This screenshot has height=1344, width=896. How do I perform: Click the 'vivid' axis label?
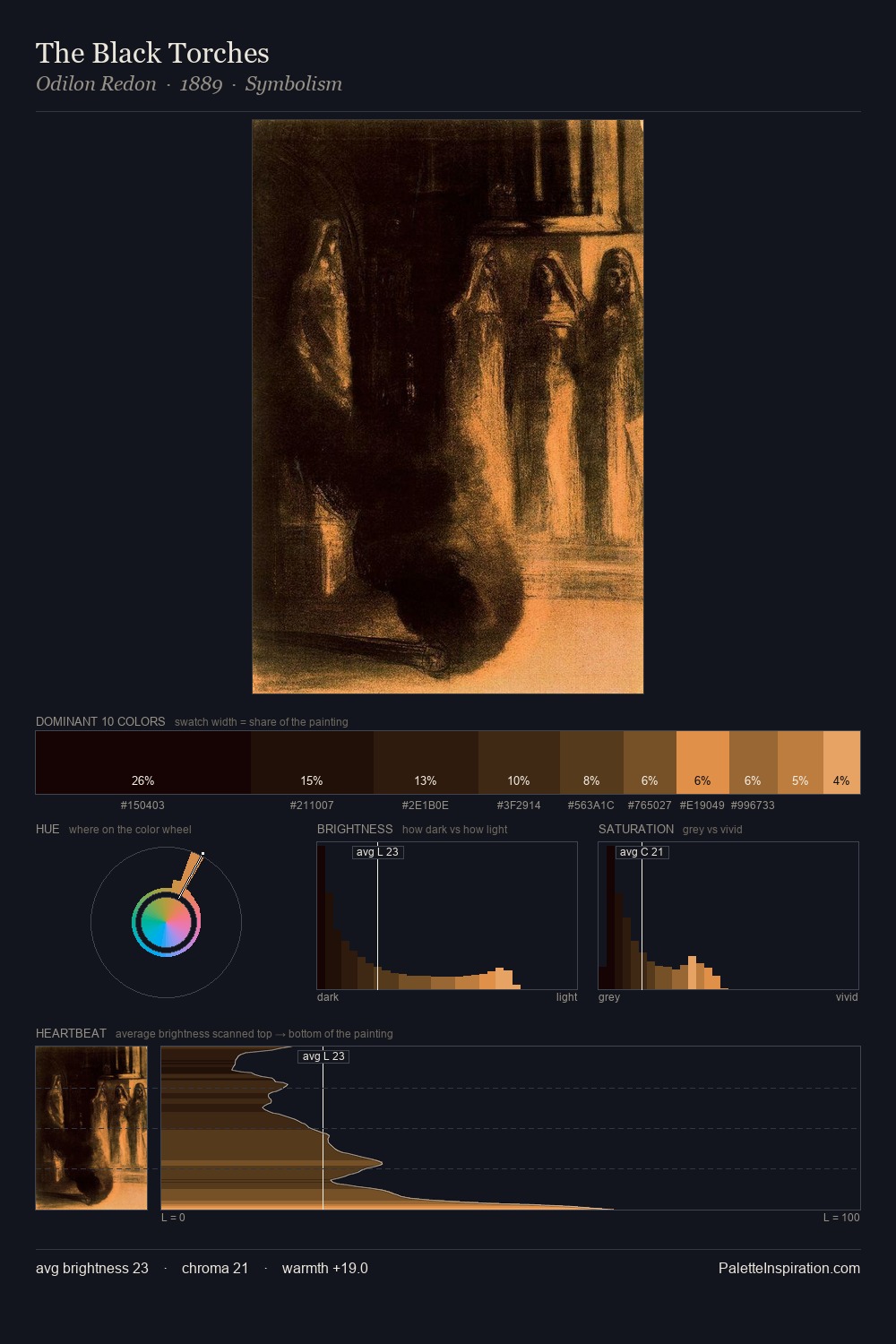pyautogui.click(x=847, y=997)
